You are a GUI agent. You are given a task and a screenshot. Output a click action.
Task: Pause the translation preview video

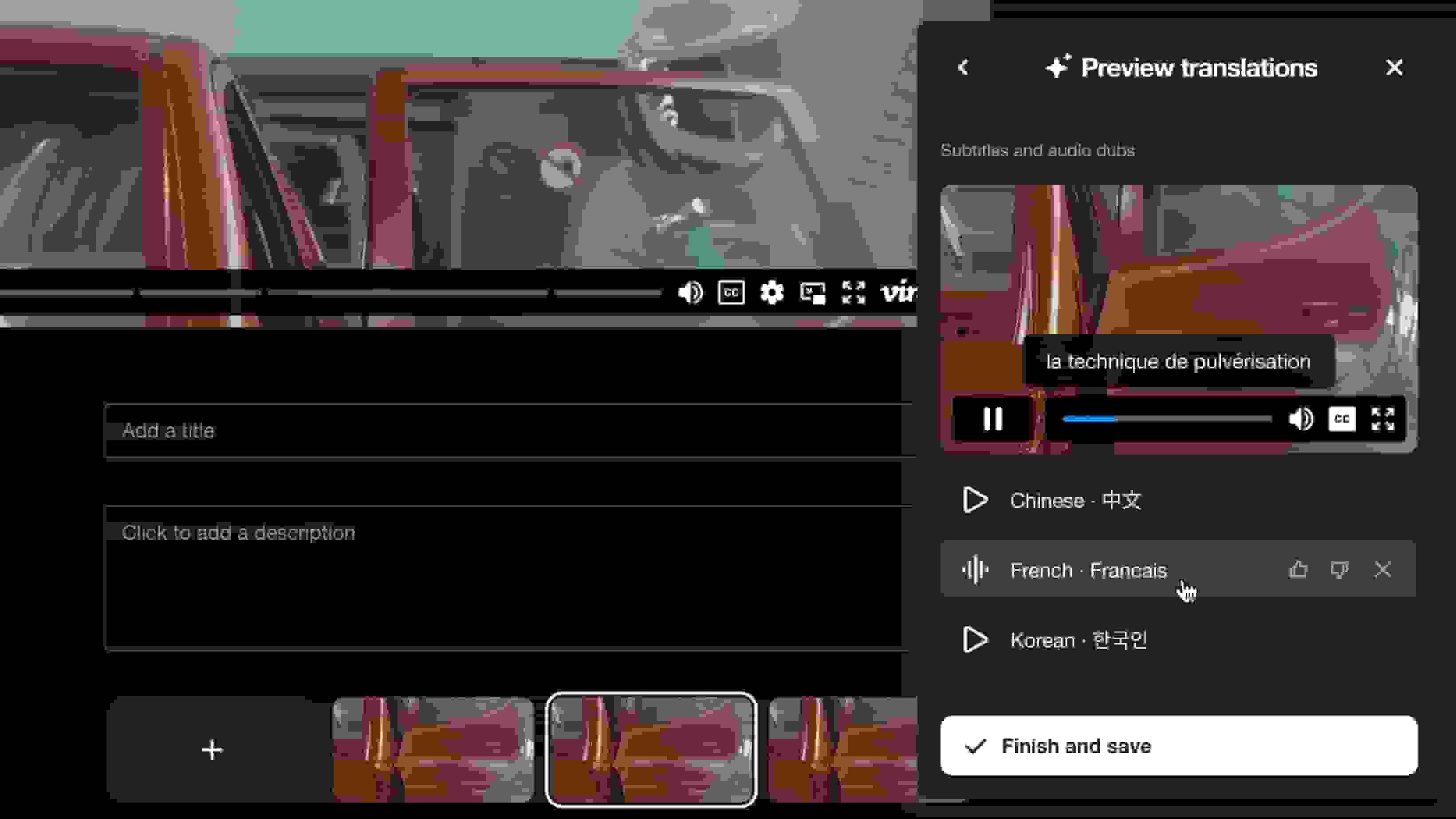coord(992,419)
